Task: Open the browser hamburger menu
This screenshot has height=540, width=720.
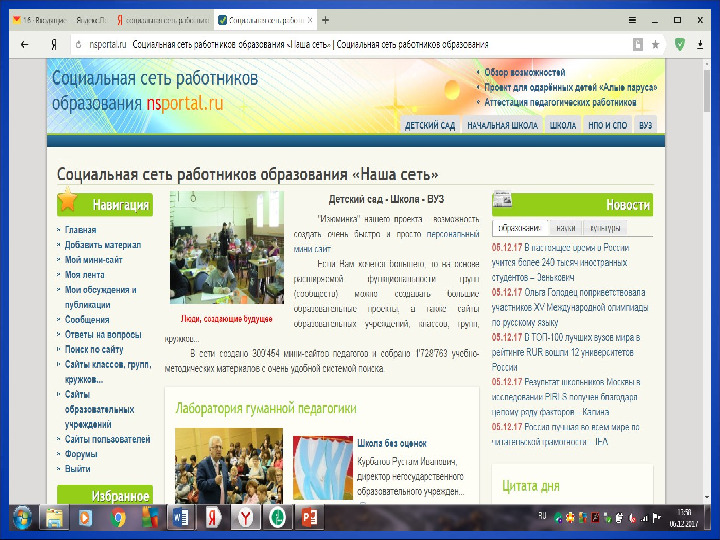Action: coord(632,20)
